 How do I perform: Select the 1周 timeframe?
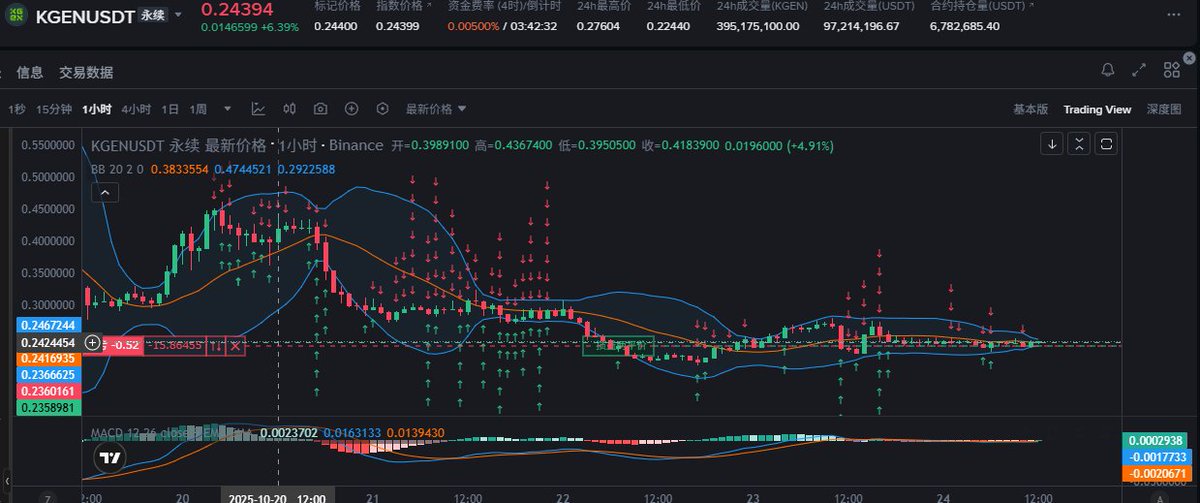click(198, 109)
